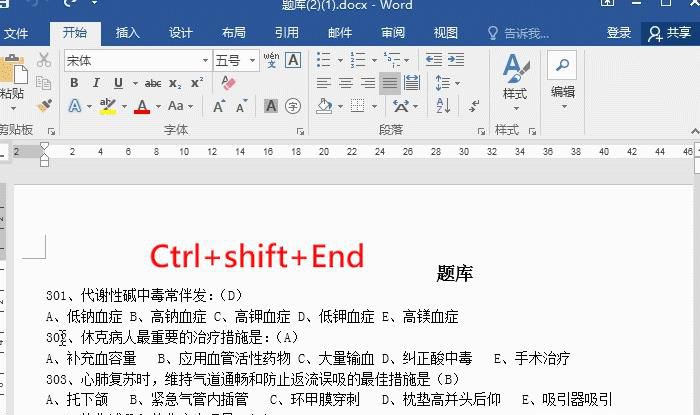Click the highlighted Justify alignment button
The width and height of the screenshot is (700, 415).
pos(390,83)
